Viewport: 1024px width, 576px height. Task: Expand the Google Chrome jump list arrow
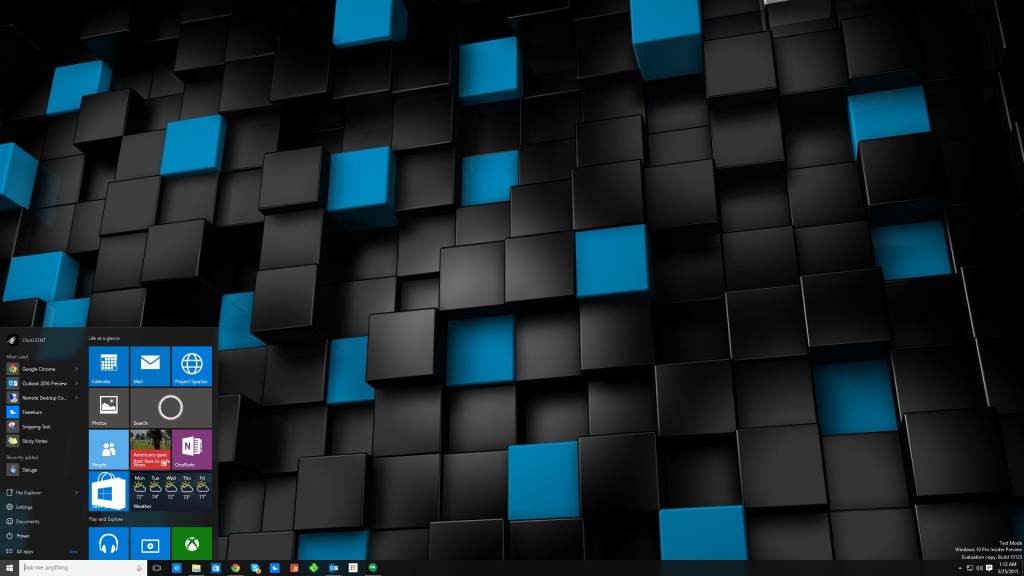click(76, 369)
